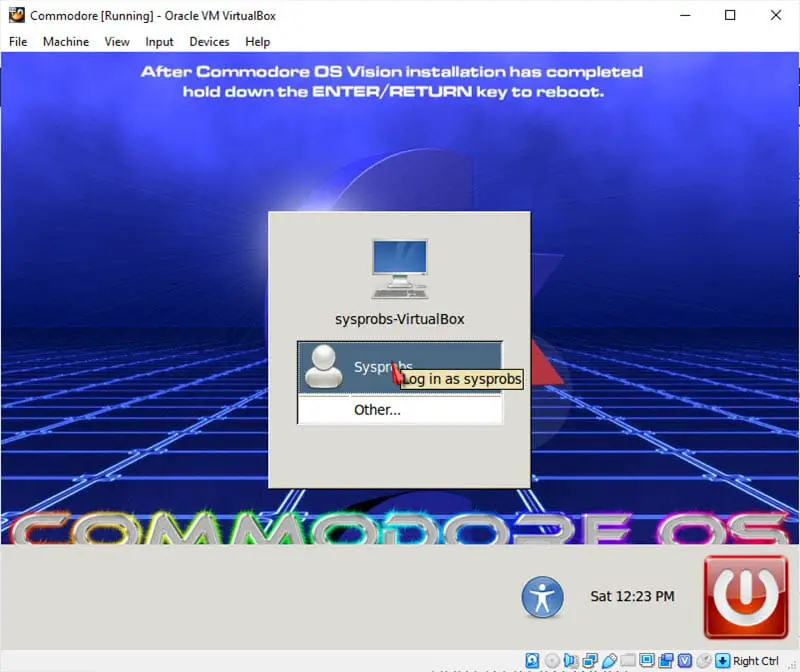Choose the Other... login option
Viewport: 800px width, 672px height.
399,409
